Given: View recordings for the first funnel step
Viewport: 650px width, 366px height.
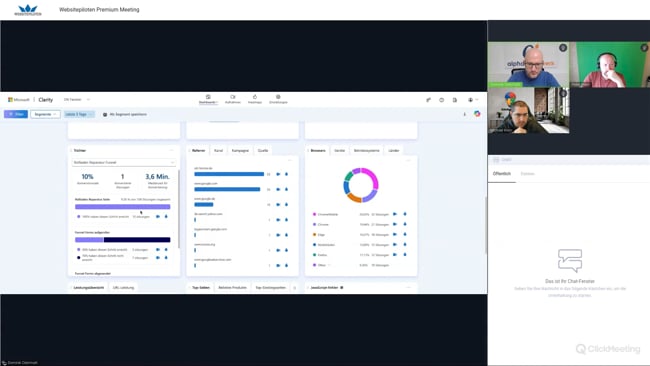Looking at the screenshot, I should [158, 216].
